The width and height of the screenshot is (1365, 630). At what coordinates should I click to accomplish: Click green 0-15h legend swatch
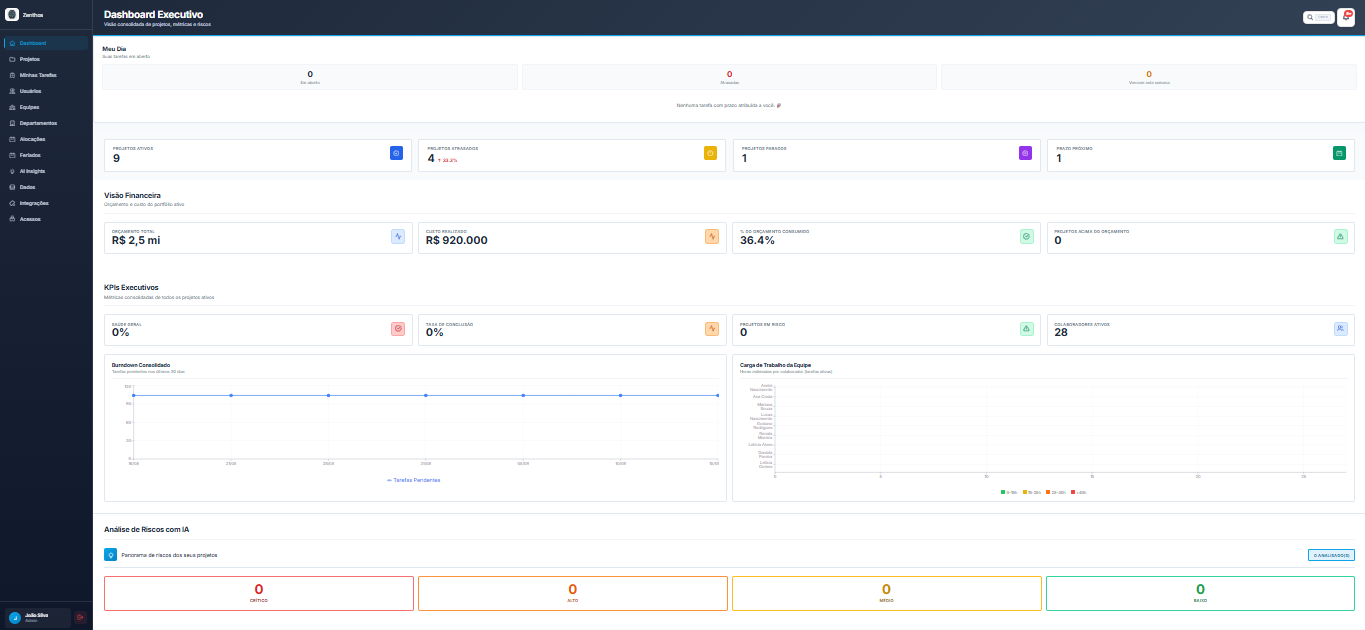point(1003,492)
